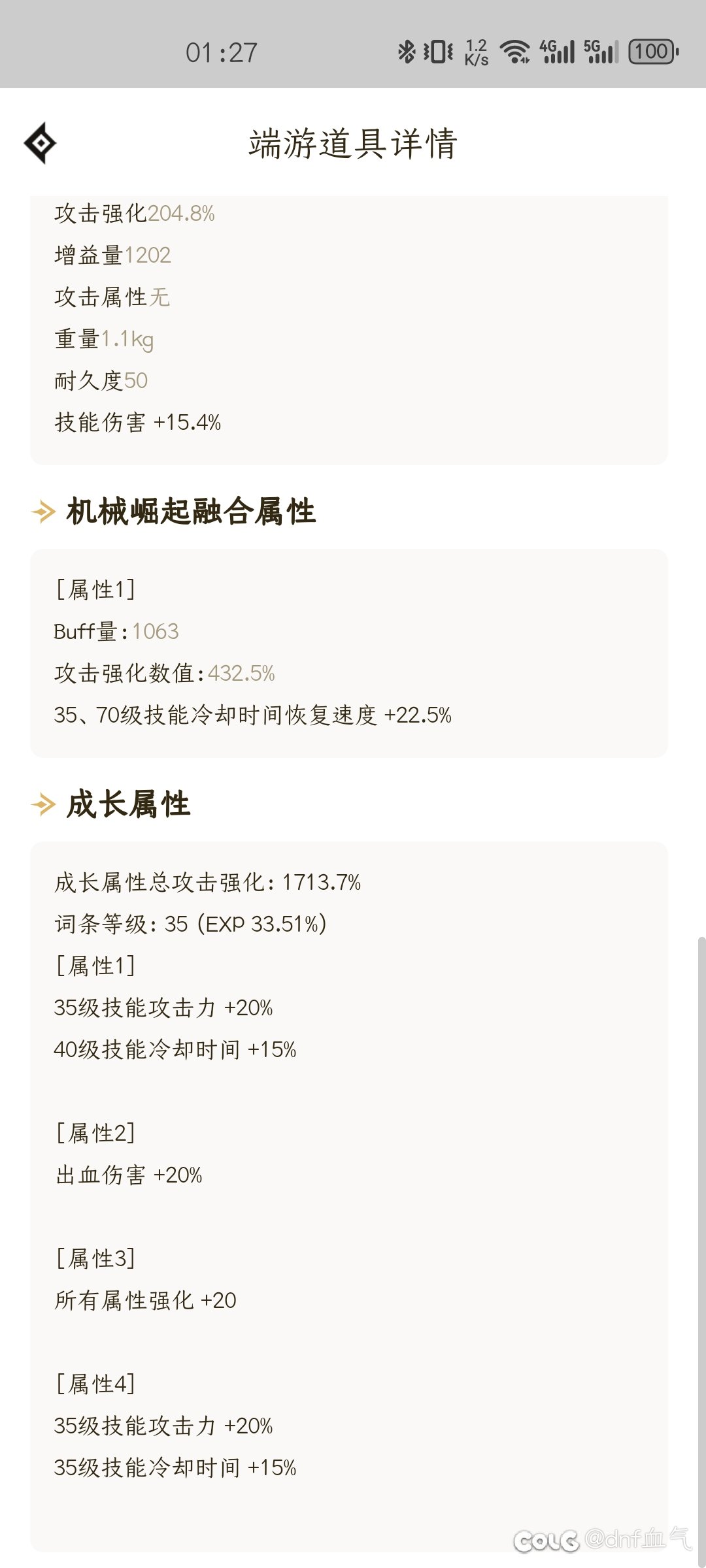Tap the Wi-Fi signal icon
Viewport: 706px width, 1568px height.
pos(515,52)
